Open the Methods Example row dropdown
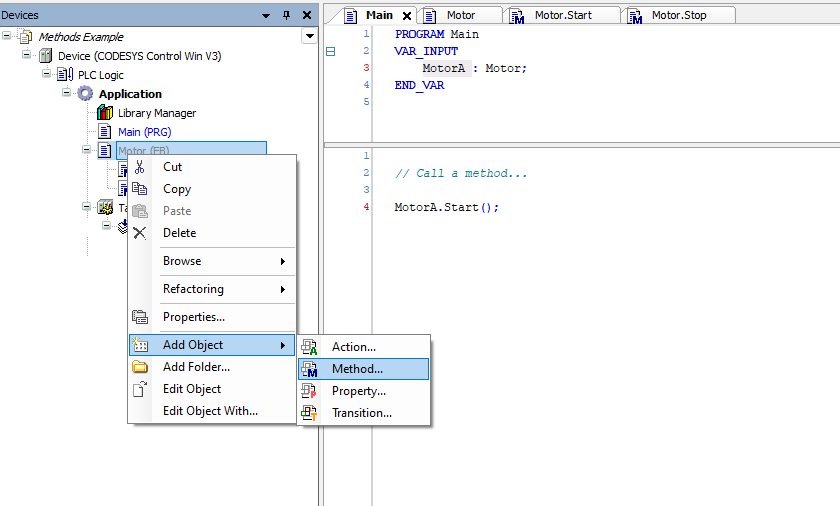 coord(309,36)
